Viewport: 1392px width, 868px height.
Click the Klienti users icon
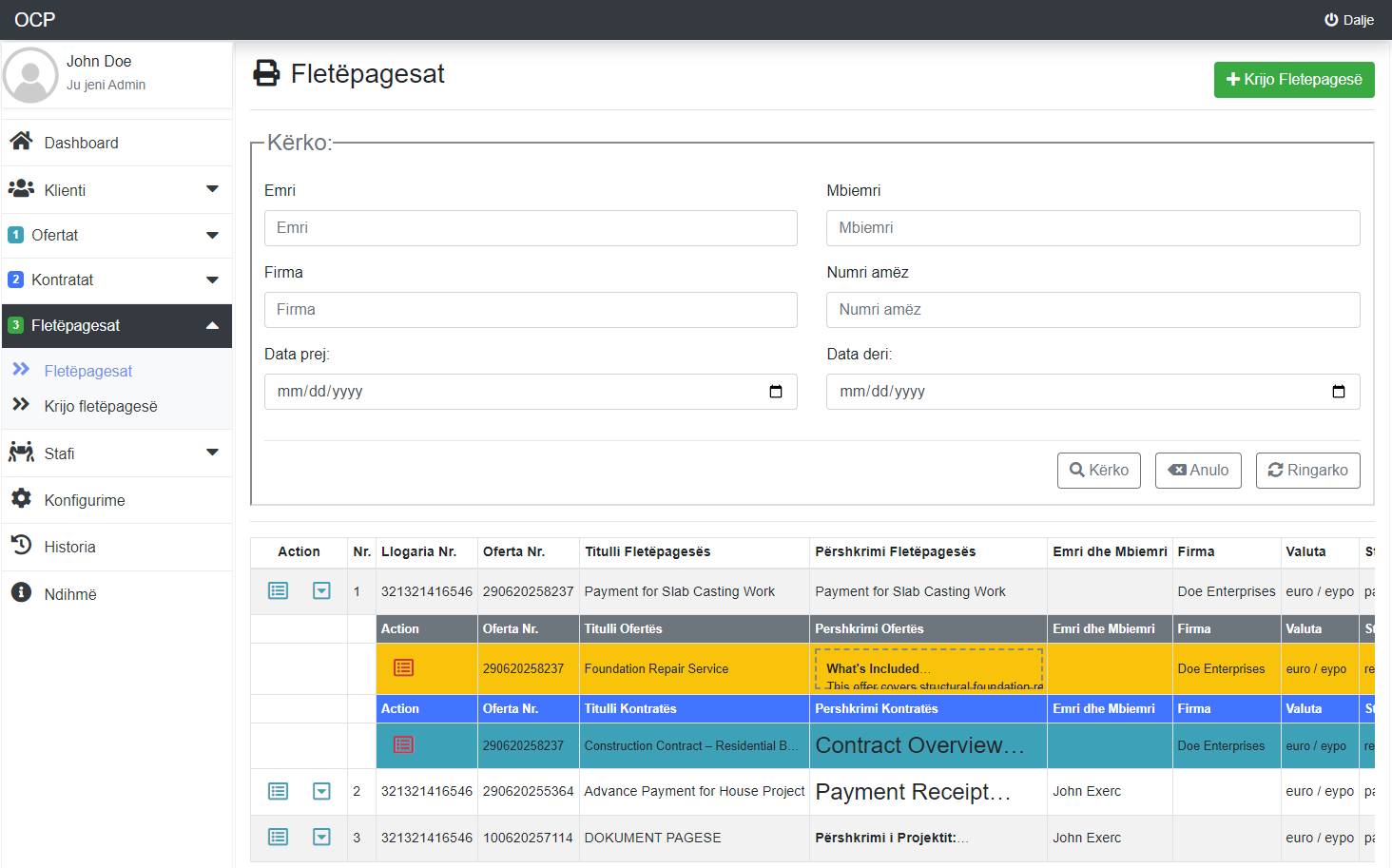click(x=21, y=189)
